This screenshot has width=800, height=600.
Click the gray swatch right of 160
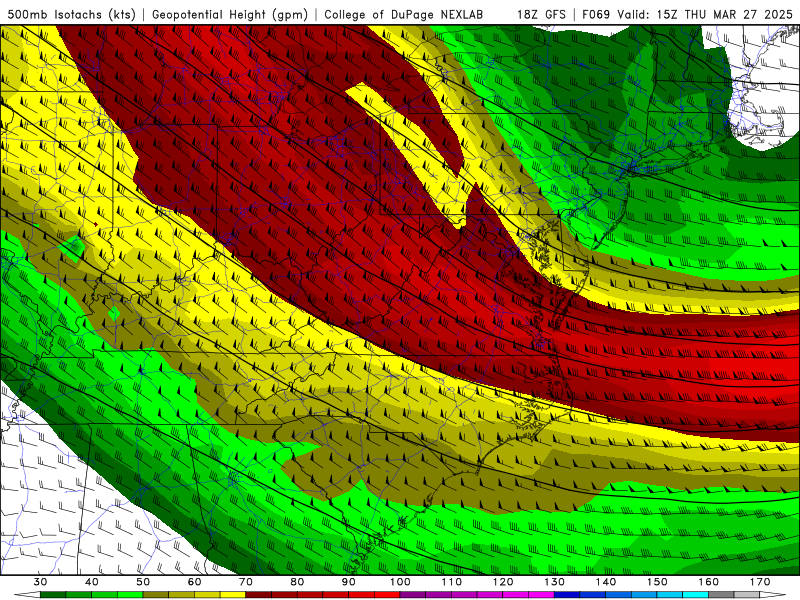point(721,596)
